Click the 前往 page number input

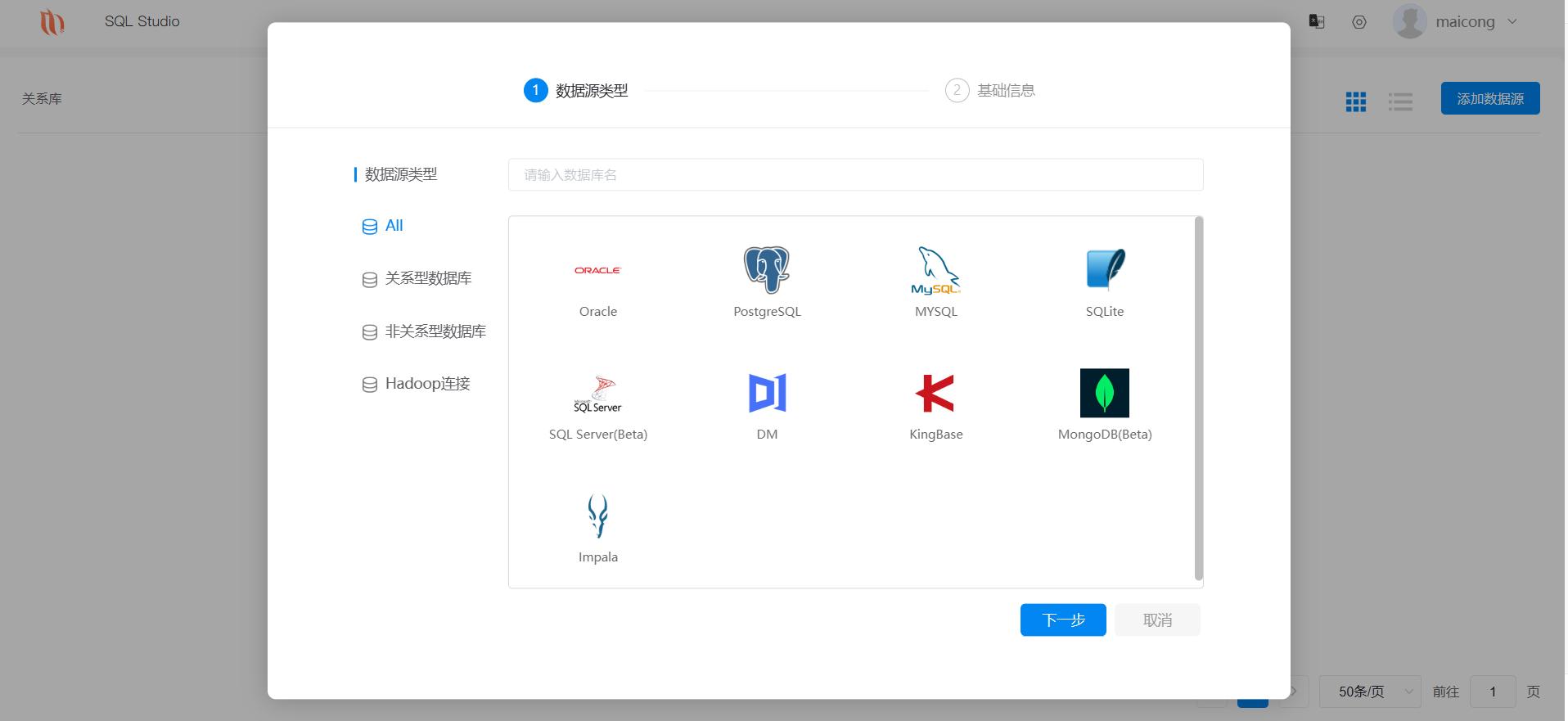point(1493,692)
